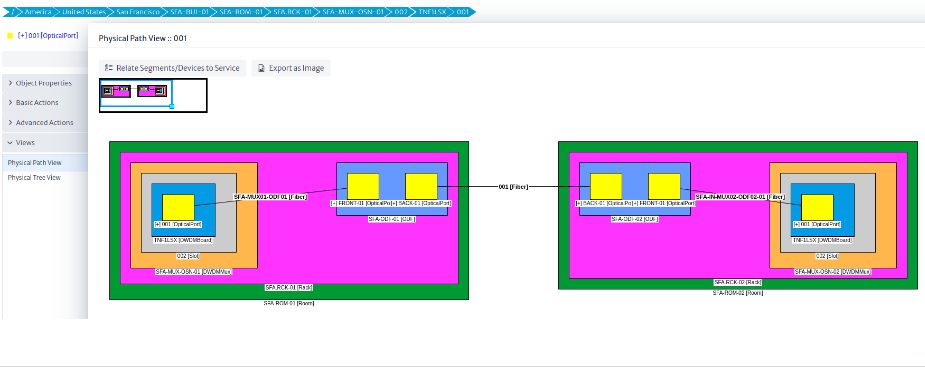Click [+] 001 [OpticalPort] label in right board

[x=816, y=224]
